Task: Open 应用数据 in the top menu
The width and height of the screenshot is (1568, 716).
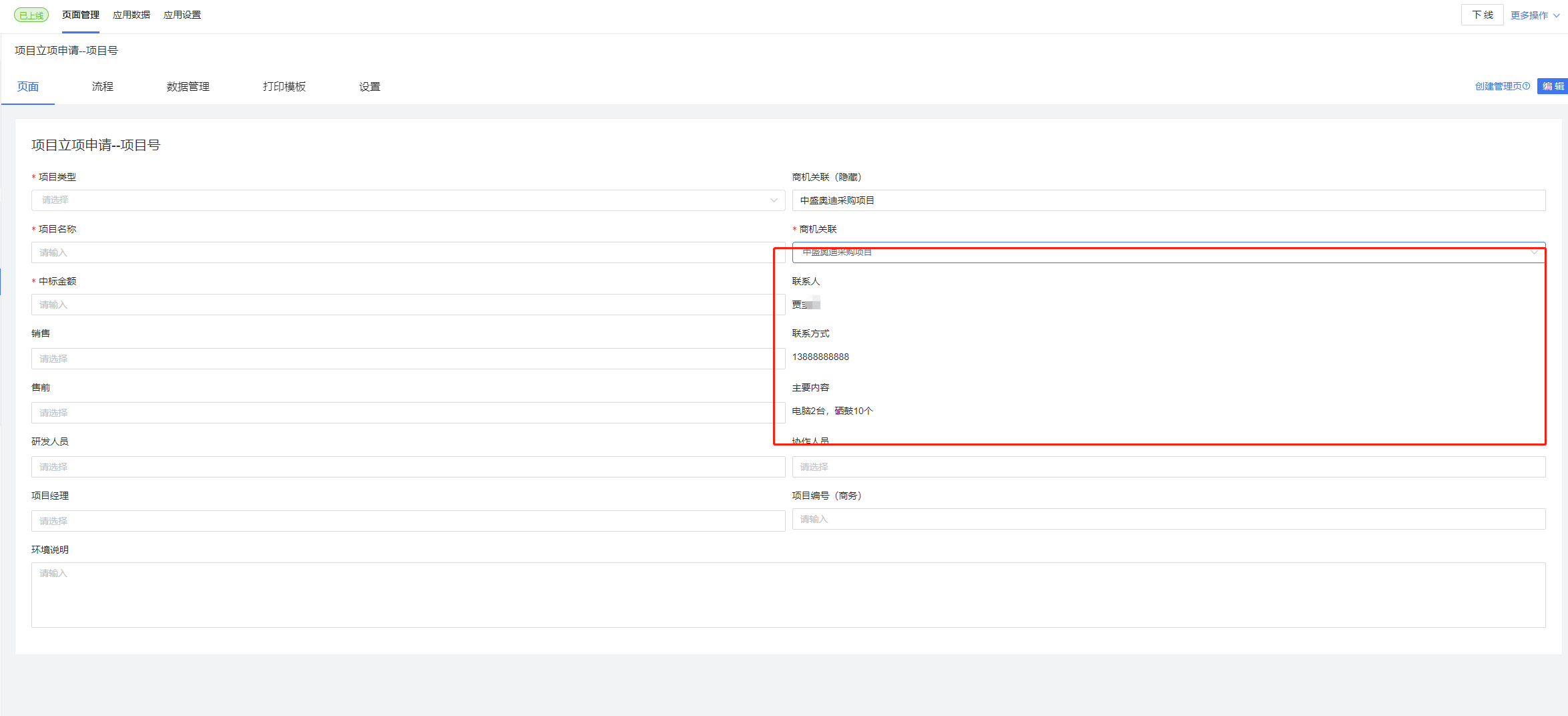Action: [132, 15]
